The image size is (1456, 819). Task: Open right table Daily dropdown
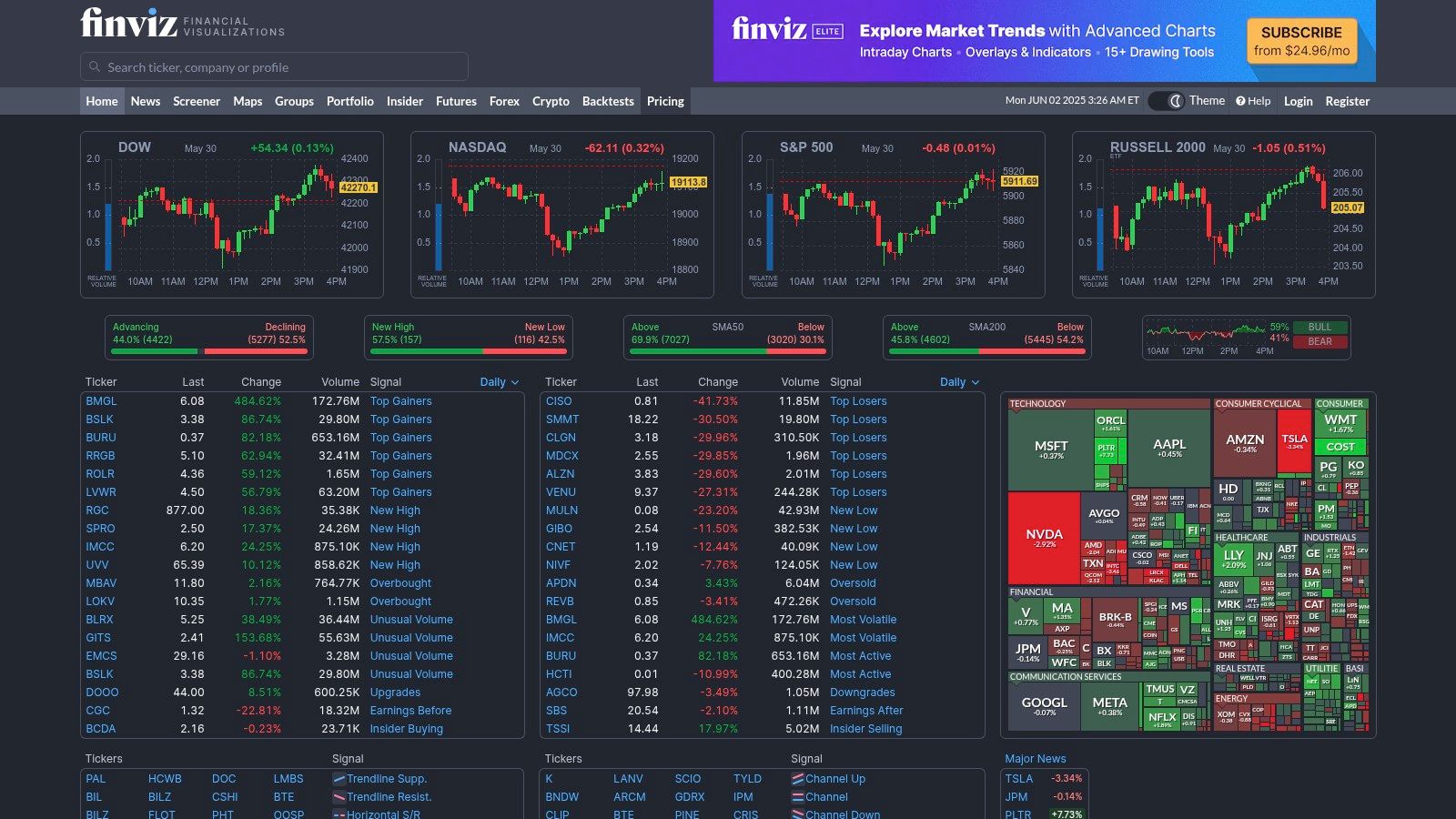959,382
